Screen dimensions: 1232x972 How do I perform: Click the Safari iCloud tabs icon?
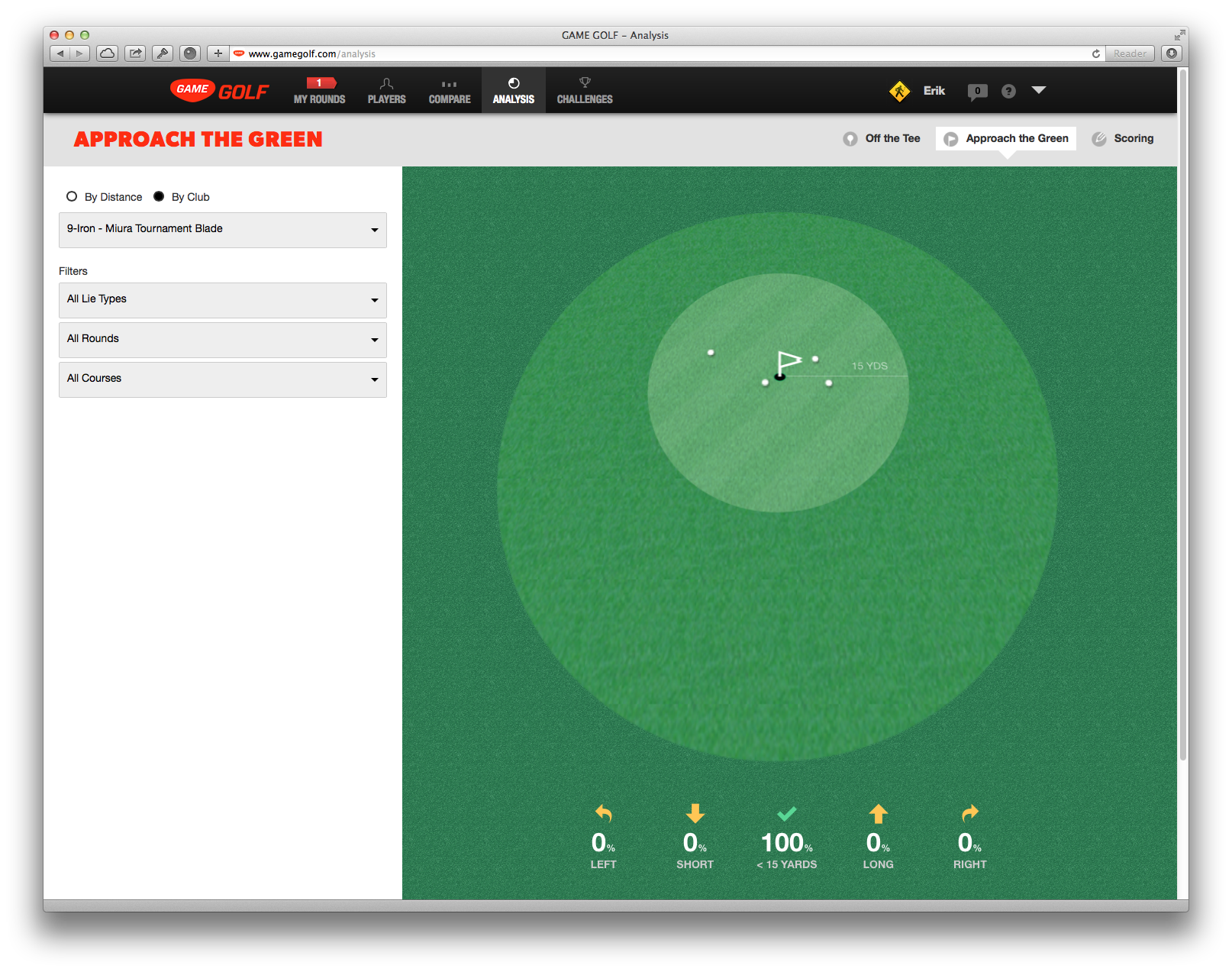[108, 53]
